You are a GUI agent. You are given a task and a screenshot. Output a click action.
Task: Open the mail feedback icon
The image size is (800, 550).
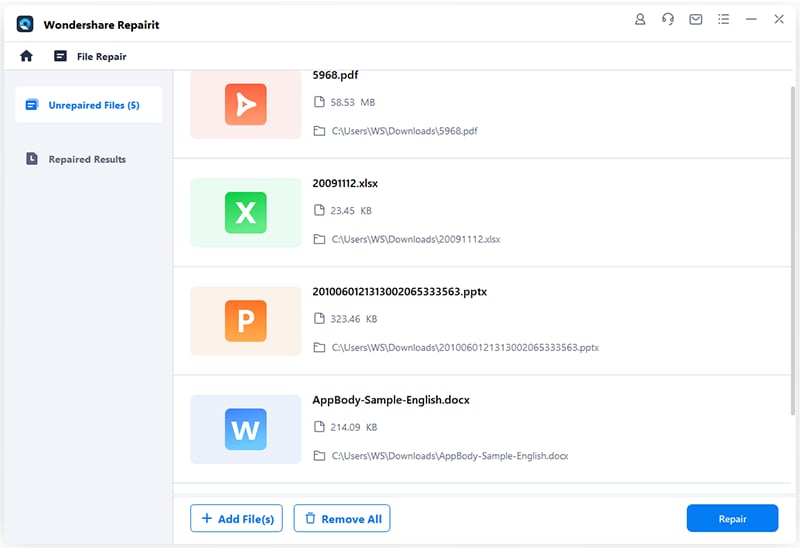pyautogui.click(x=695, y=19)
